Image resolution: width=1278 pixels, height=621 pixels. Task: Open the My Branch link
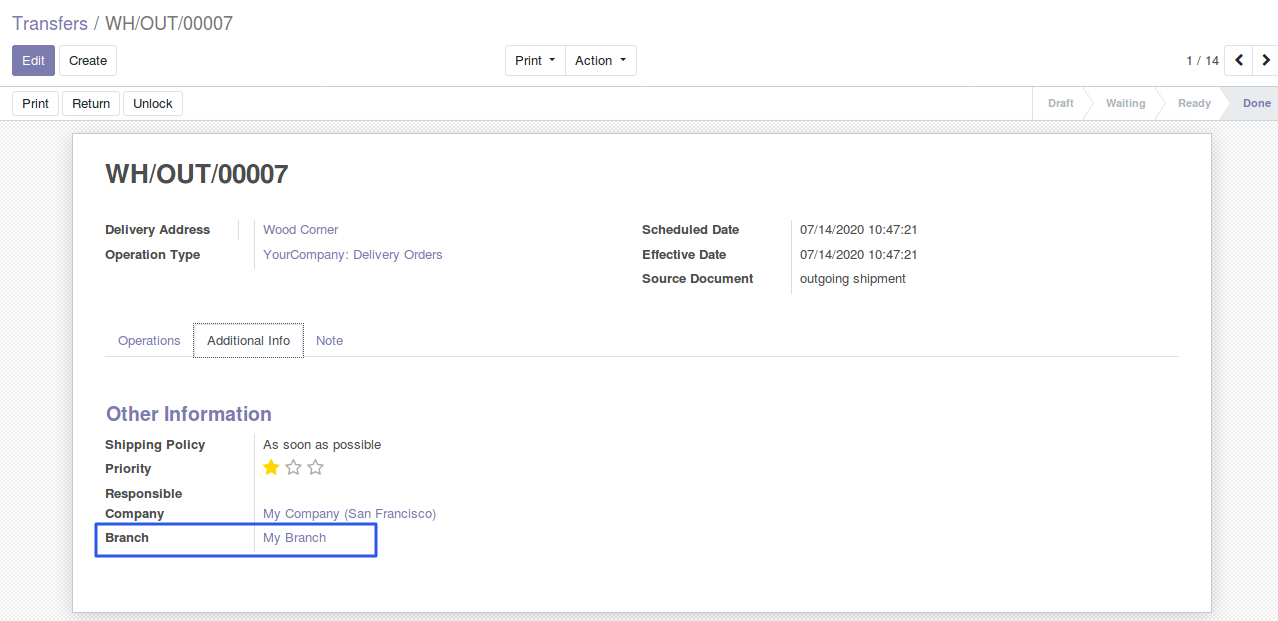tap(294, 538)
